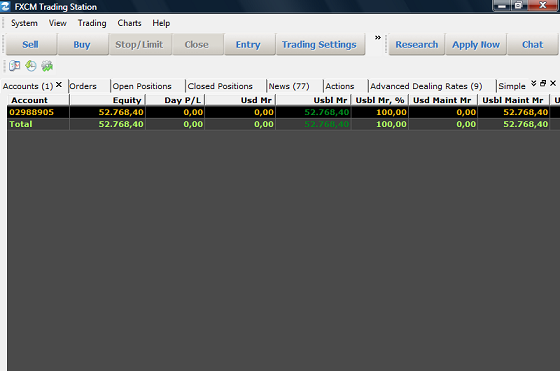Show more toolbar buttons via » overflow

378,37
